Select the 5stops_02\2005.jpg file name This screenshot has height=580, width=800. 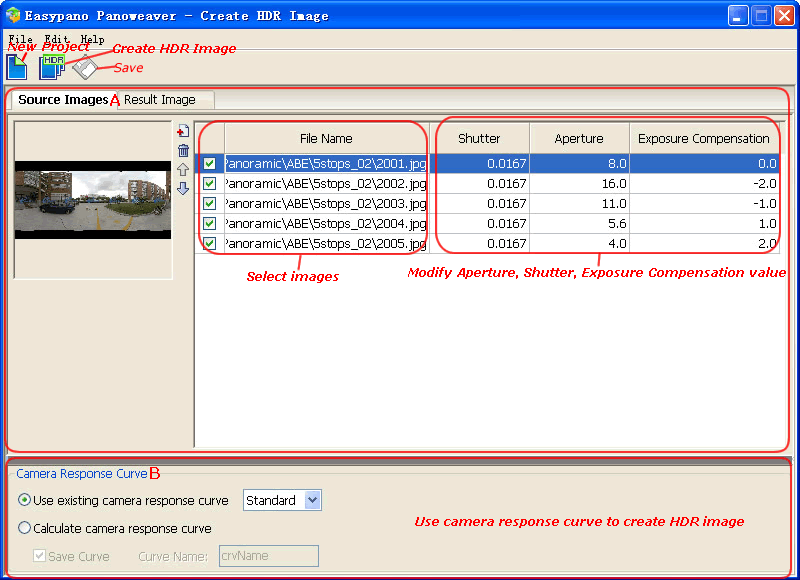click(326, 243)
